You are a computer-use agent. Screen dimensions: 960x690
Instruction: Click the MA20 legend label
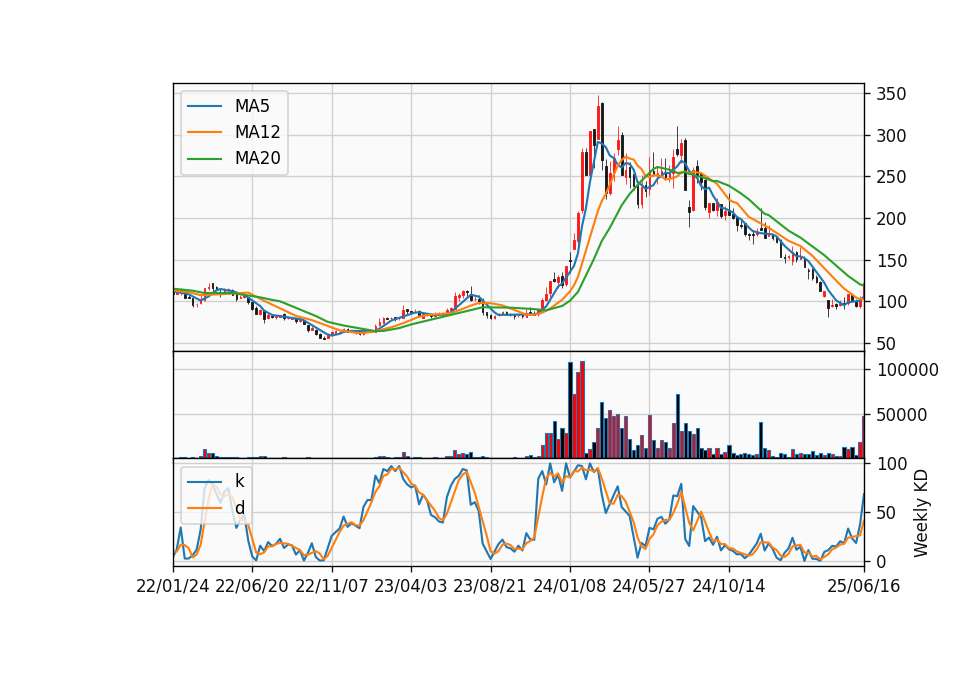257,158
